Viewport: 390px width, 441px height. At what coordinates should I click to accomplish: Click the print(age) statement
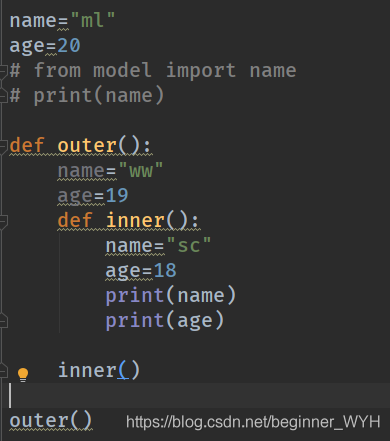click(x=165, y=321)
